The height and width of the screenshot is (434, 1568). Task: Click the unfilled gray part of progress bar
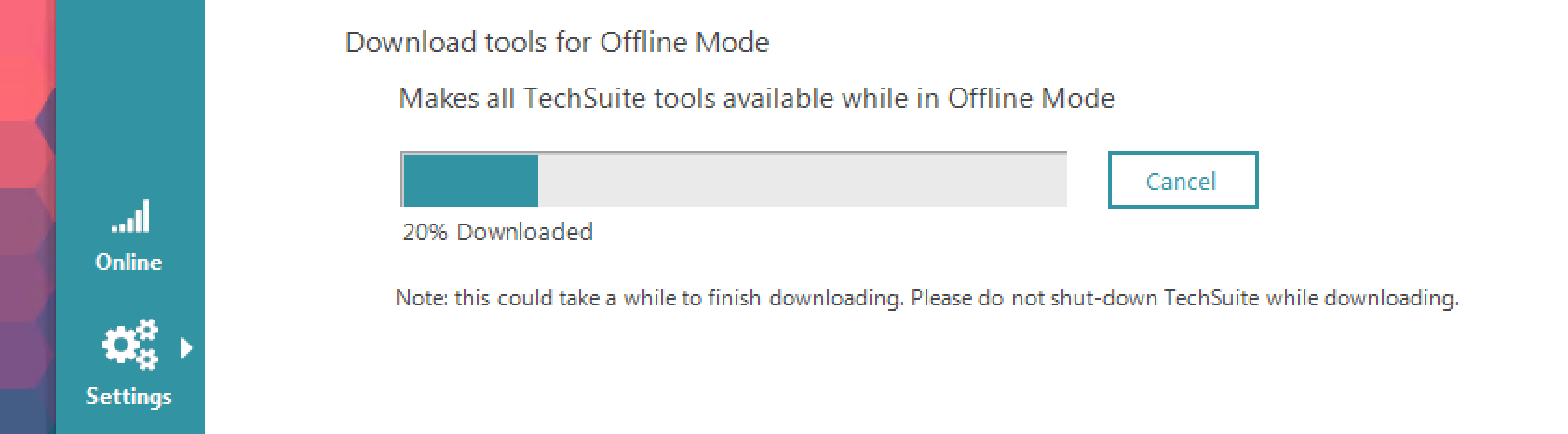(x=801, y=180)
